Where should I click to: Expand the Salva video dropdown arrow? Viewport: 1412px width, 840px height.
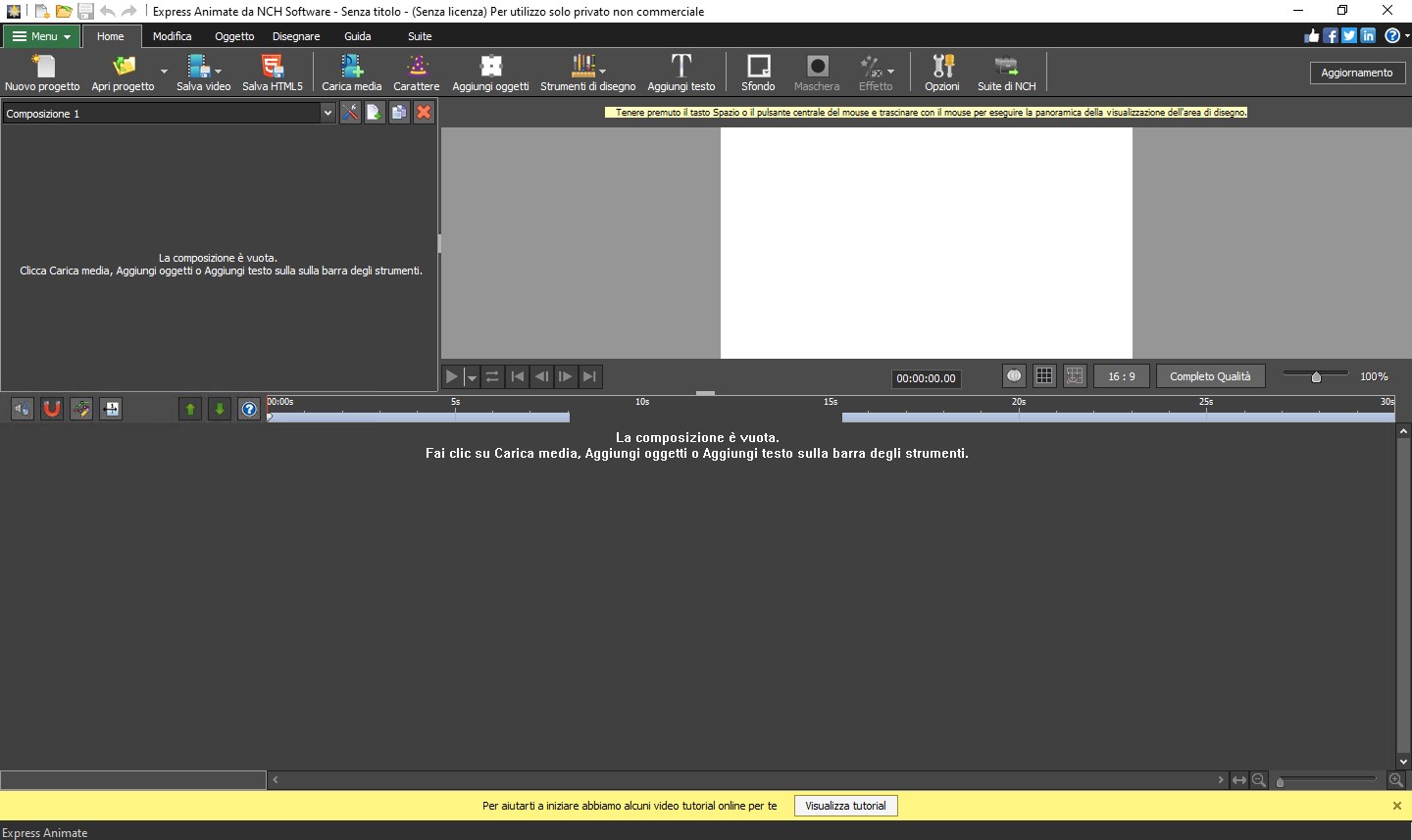pos(218,71)
